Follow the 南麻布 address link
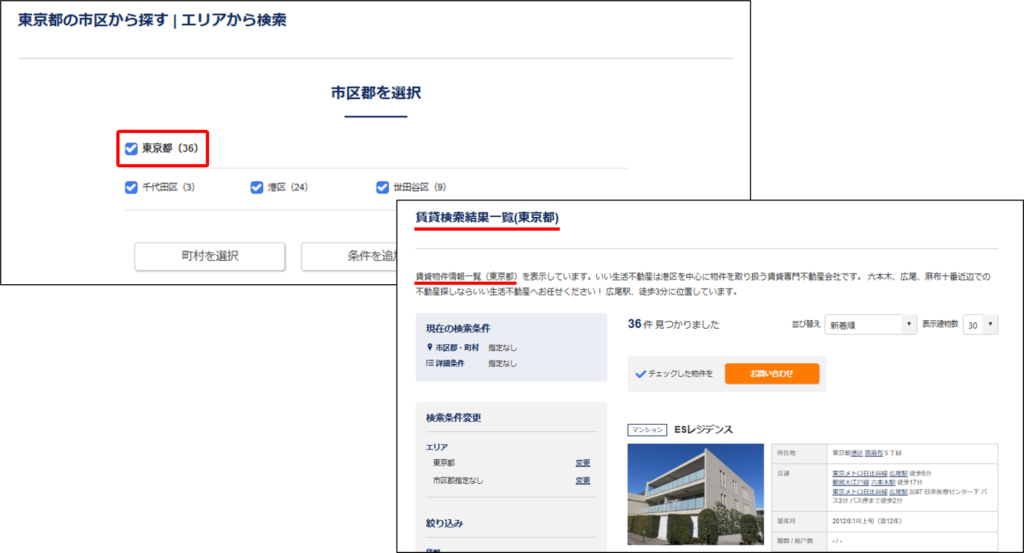This screenshot has width=1024, height=553. 874,453
